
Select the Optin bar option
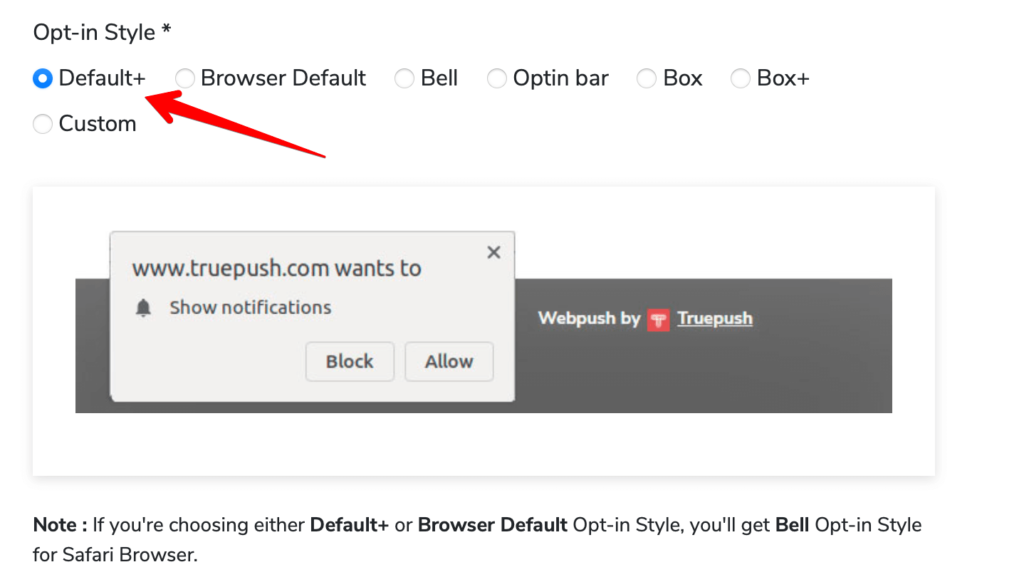[x=497, y=77]
